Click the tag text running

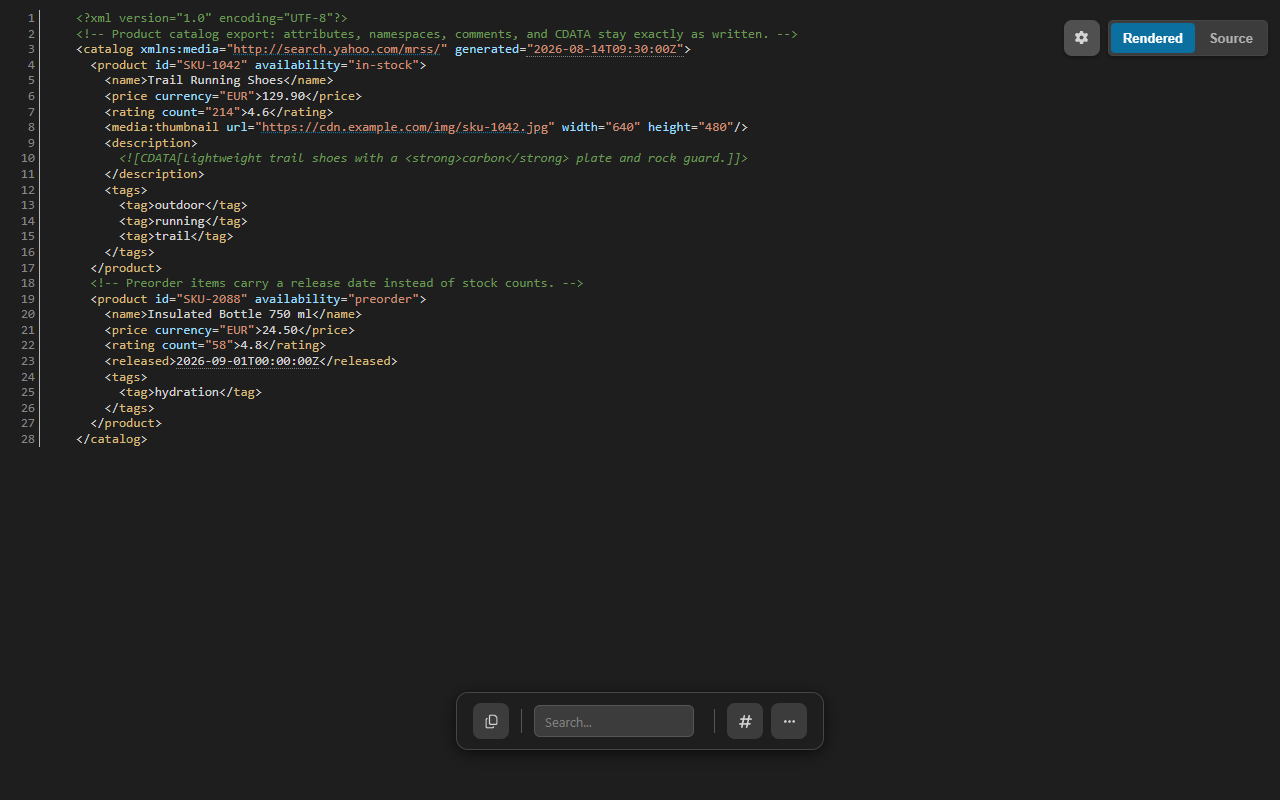click(180, 221)
